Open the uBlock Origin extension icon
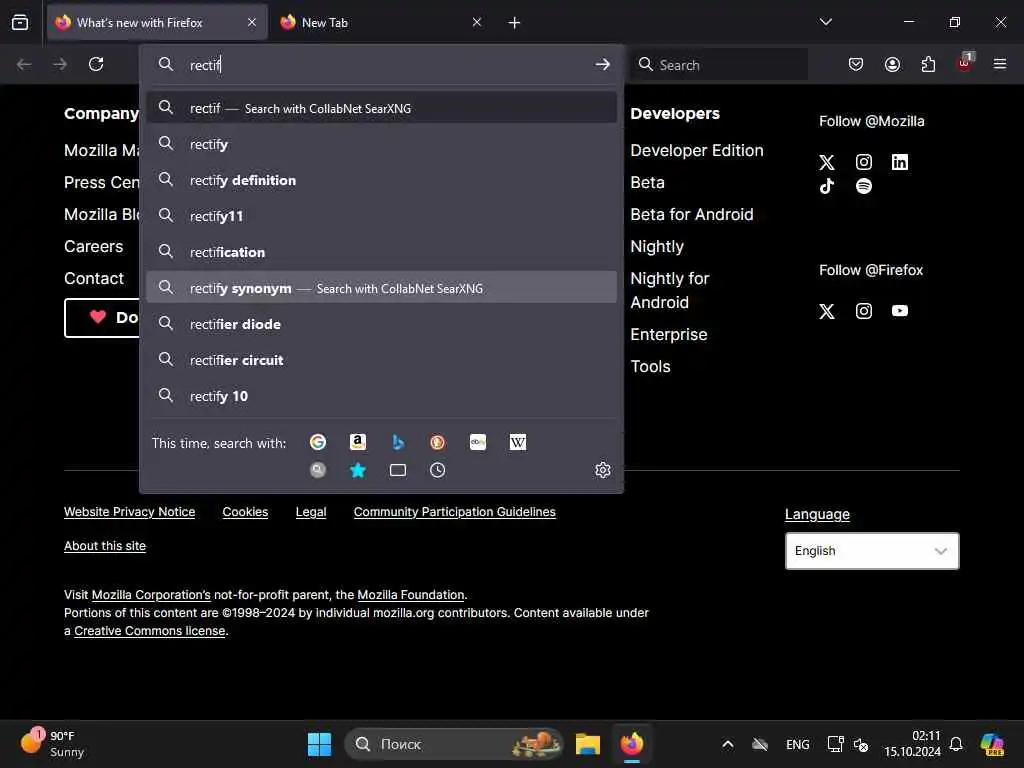Screen dimensions: 1024x768 (965, 63)
